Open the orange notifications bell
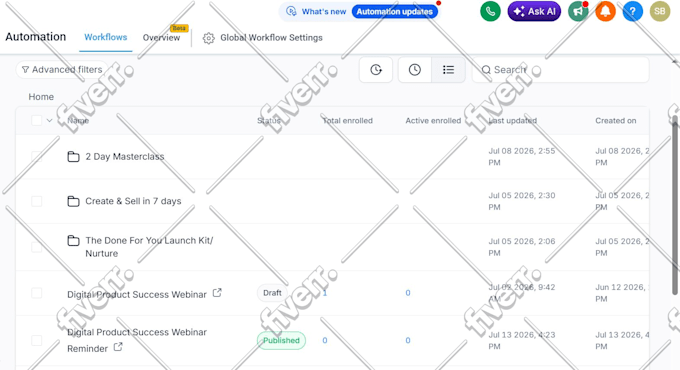The image size is (680, 370). click(x=605, y=11)
